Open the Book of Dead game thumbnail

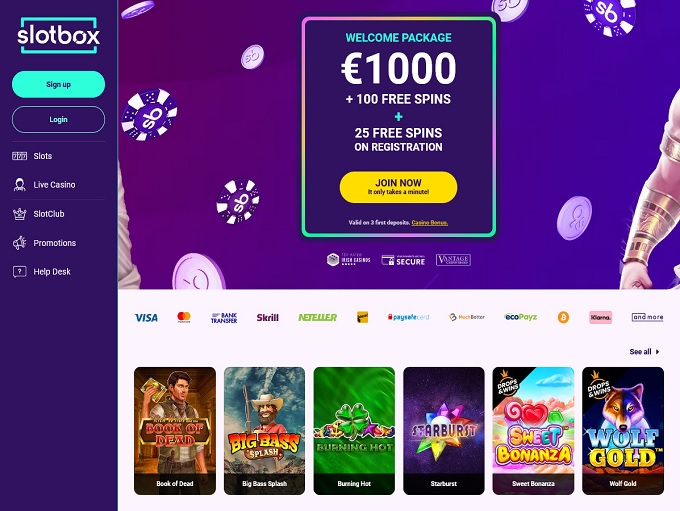(175, 431)
